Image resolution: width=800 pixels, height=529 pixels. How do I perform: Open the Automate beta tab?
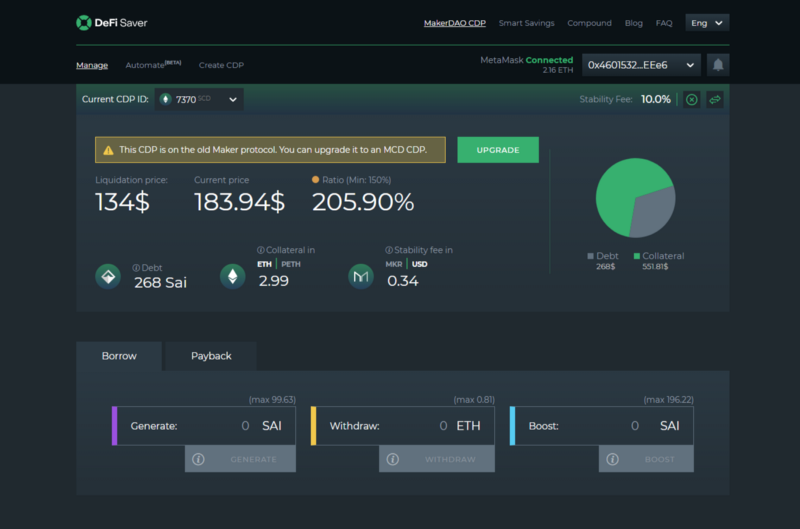(x=153, y=65)
